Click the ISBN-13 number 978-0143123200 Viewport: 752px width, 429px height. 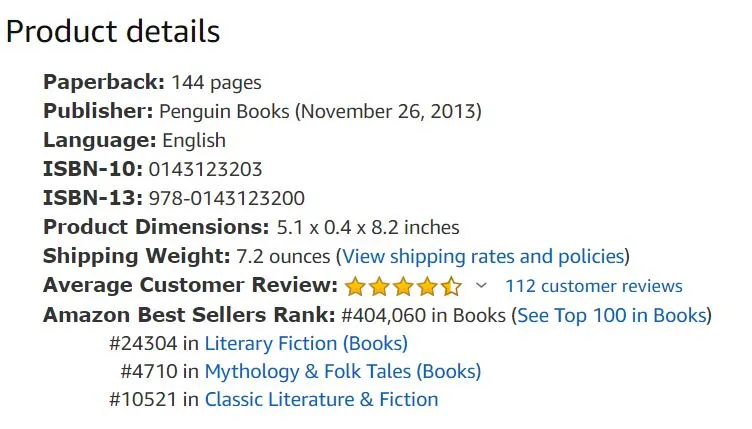tap(227, 198)
